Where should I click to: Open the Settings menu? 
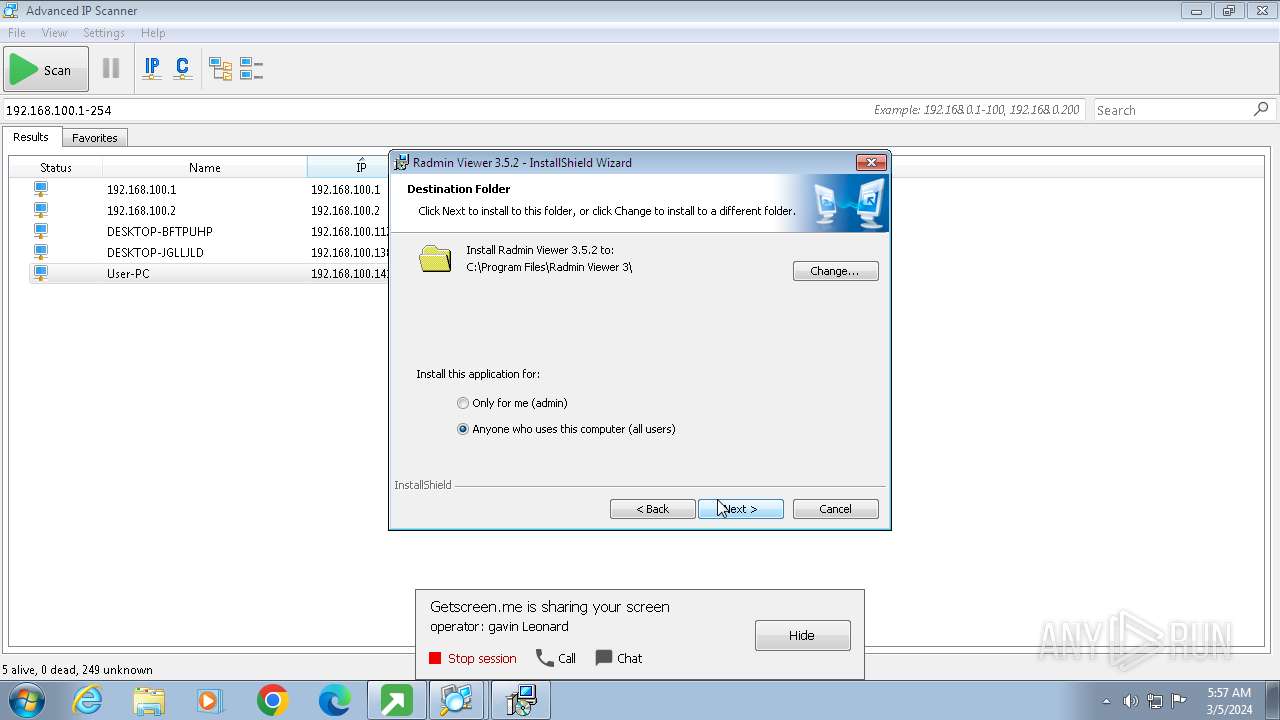click(104, 33)
